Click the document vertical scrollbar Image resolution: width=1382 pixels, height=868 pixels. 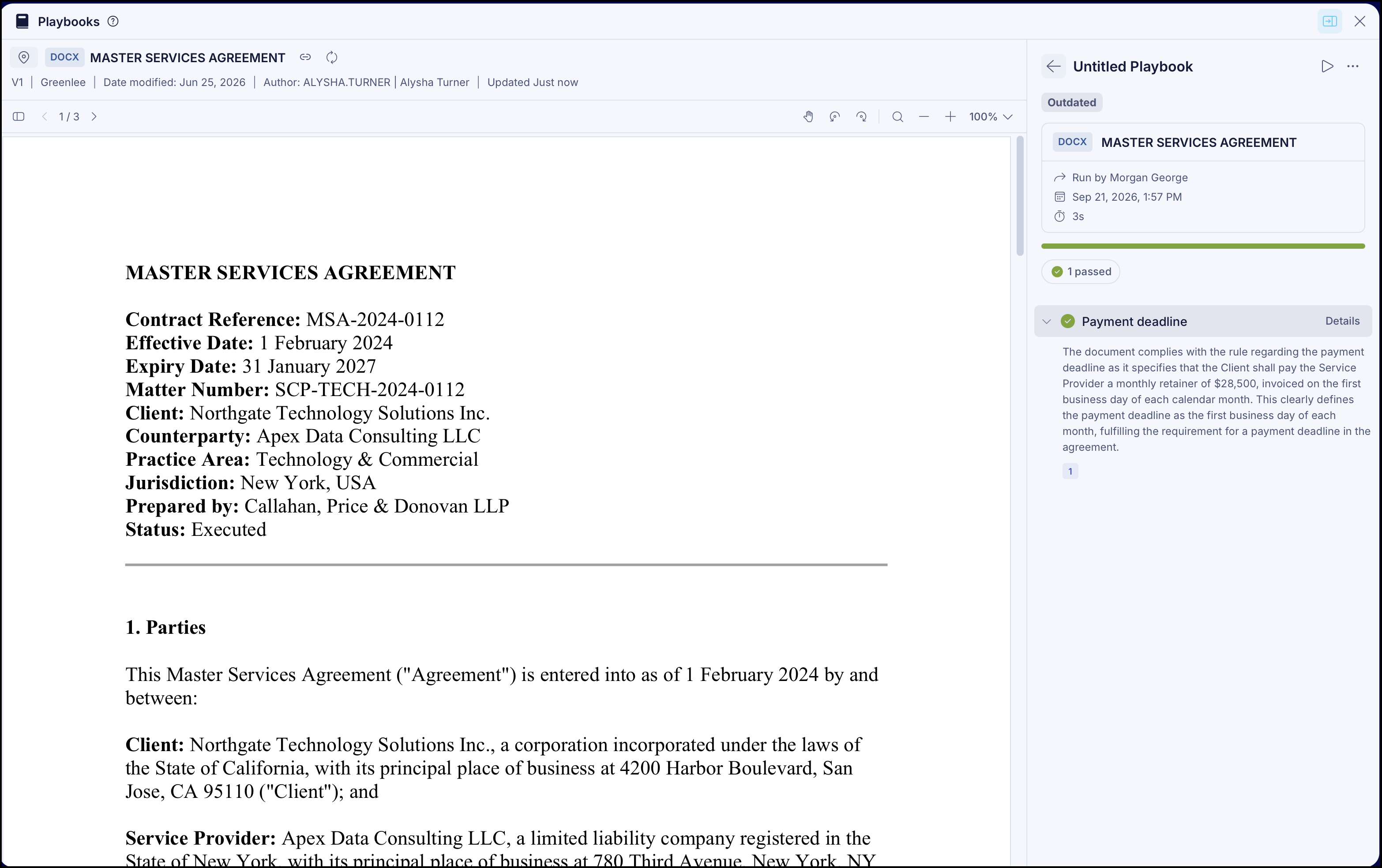1019,196
